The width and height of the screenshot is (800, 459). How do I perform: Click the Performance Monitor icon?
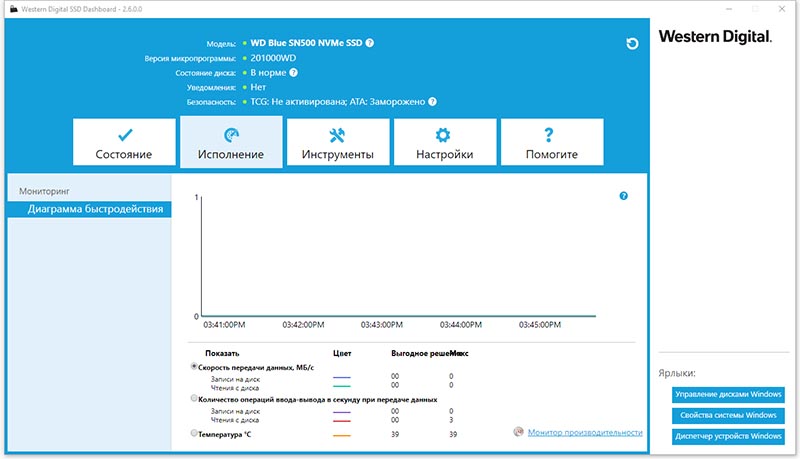pos(518,432)
